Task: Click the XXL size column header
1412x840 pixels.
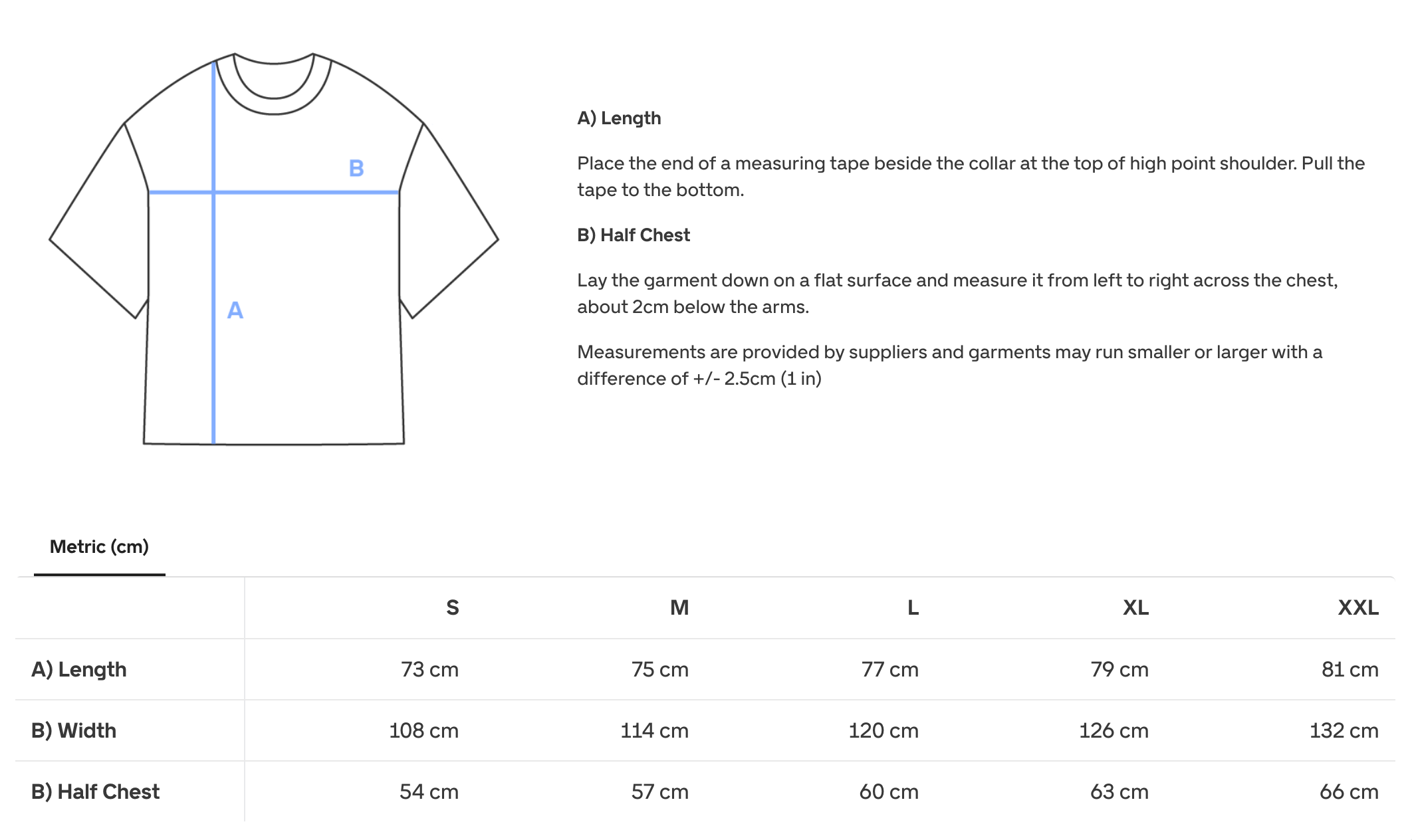Action: tap(1357, 607)
